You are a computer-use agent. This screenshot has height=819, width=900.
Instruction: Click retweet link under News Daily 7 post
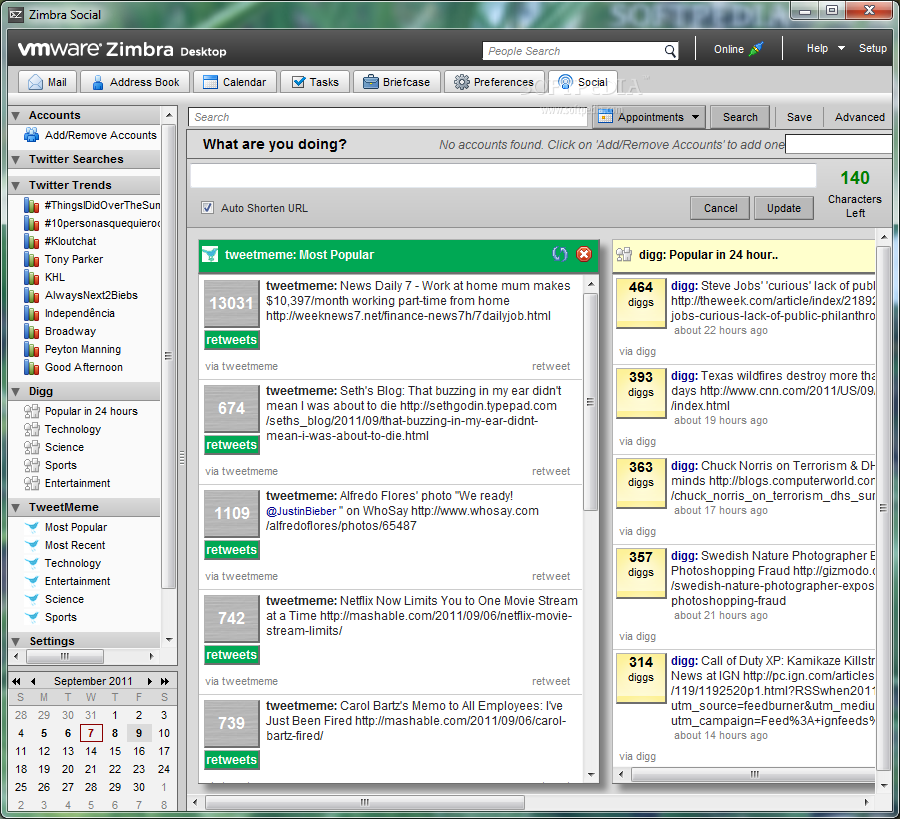(551, 366)
